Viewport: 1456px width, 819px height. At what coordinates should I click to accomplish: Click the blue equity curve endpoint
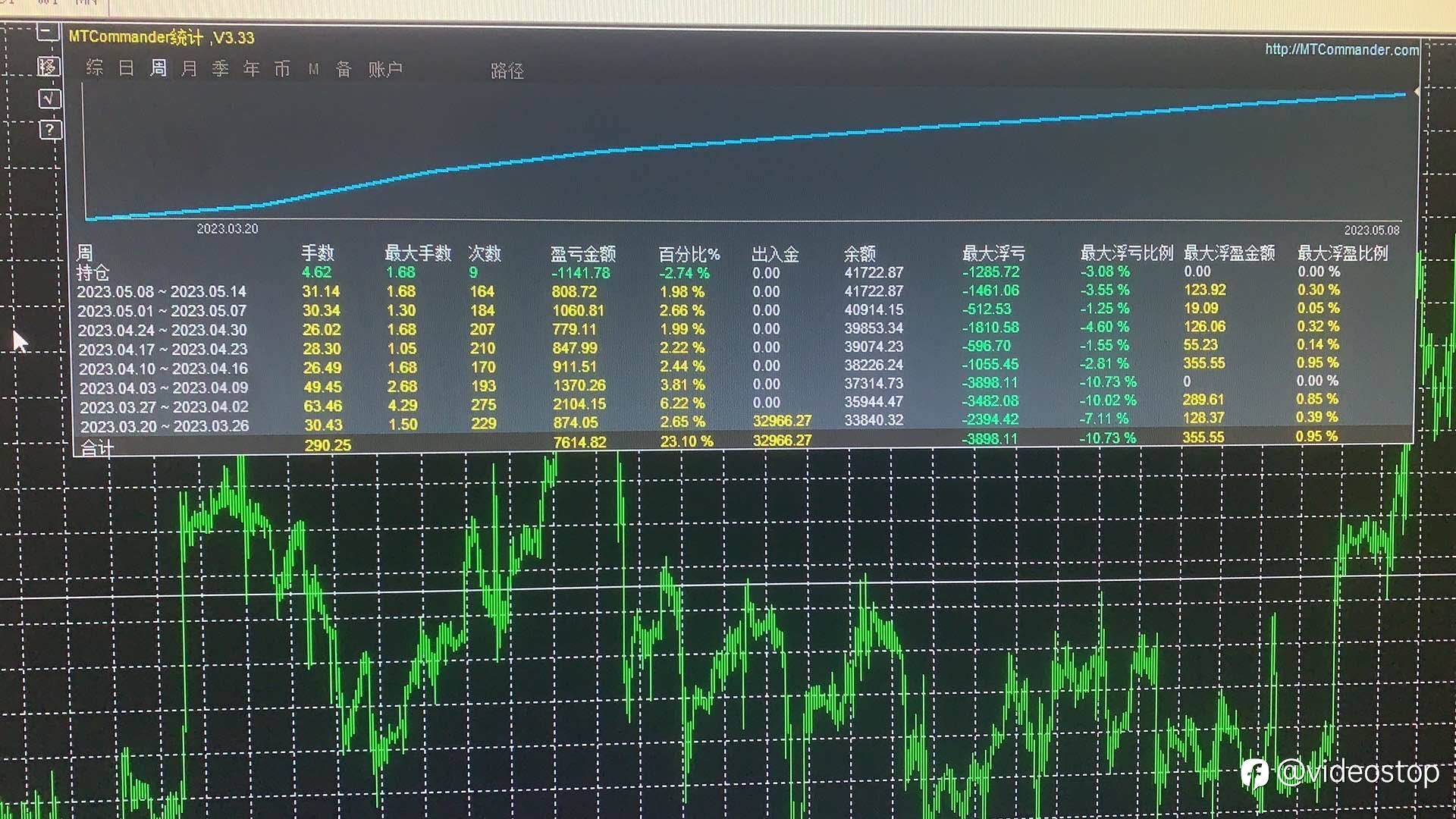1404,94
